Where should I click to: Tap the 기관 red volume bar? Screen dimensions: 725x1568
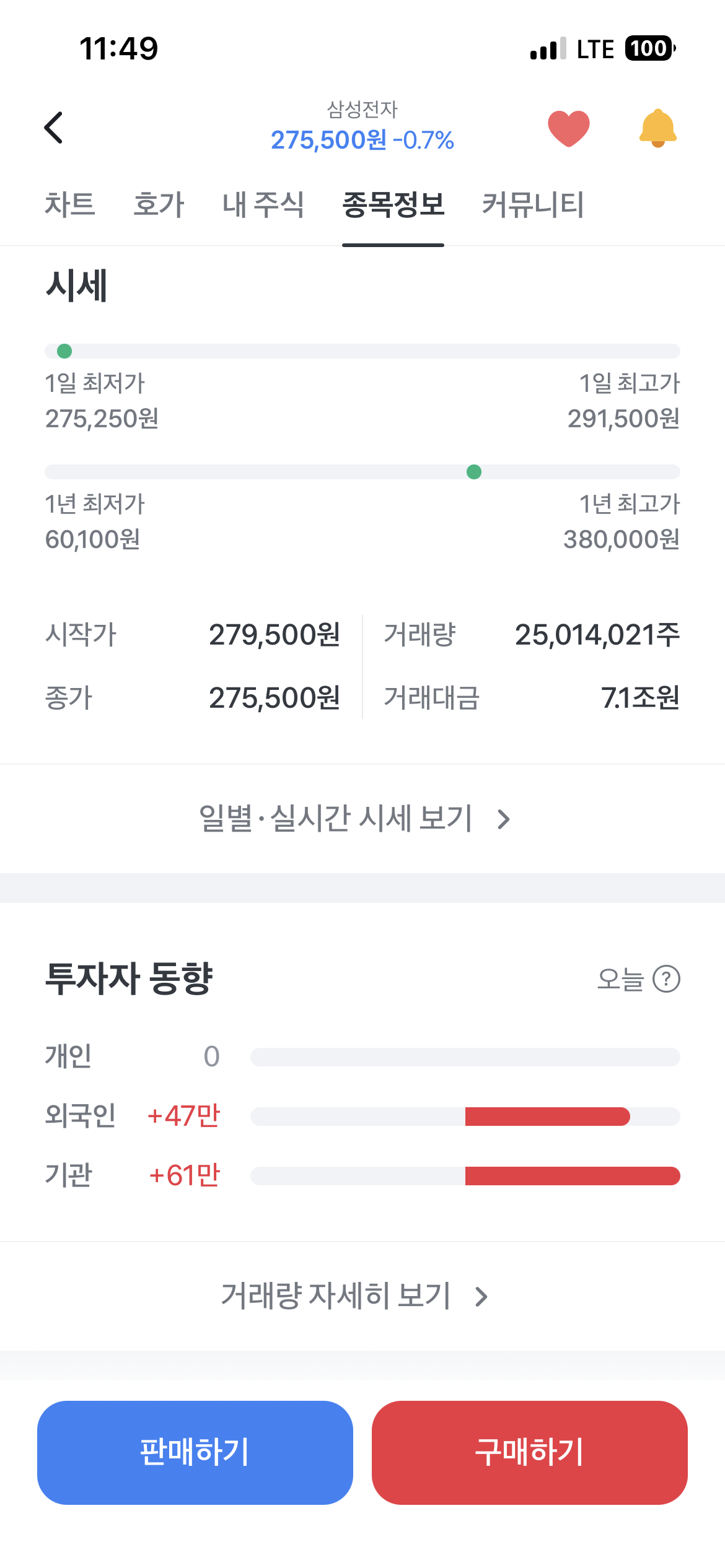tap(573, 1176)
